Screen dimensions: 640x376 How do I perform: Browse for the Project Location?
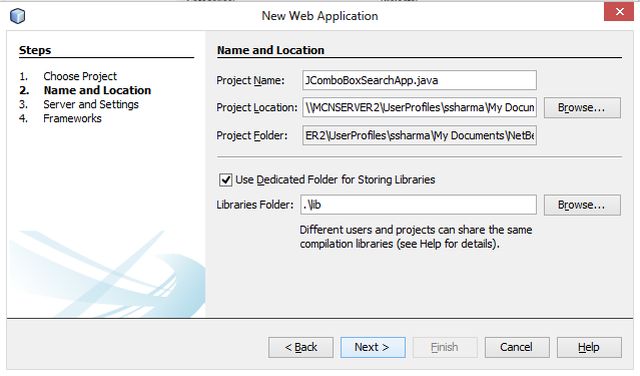click(x=582, y=107)
